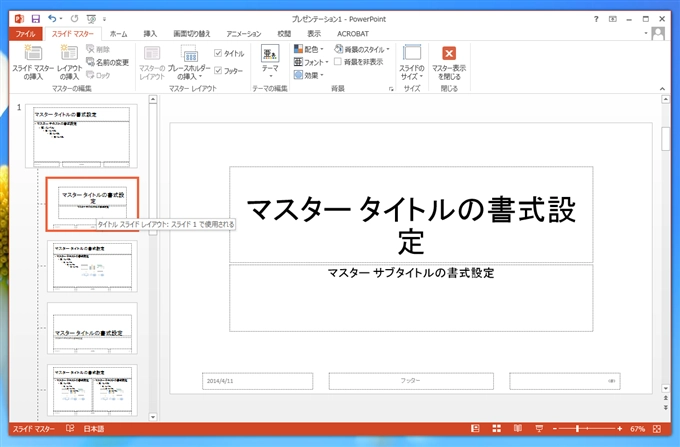
Task: Open quick access toolbar customize arrow
Action: click(105, 19)
